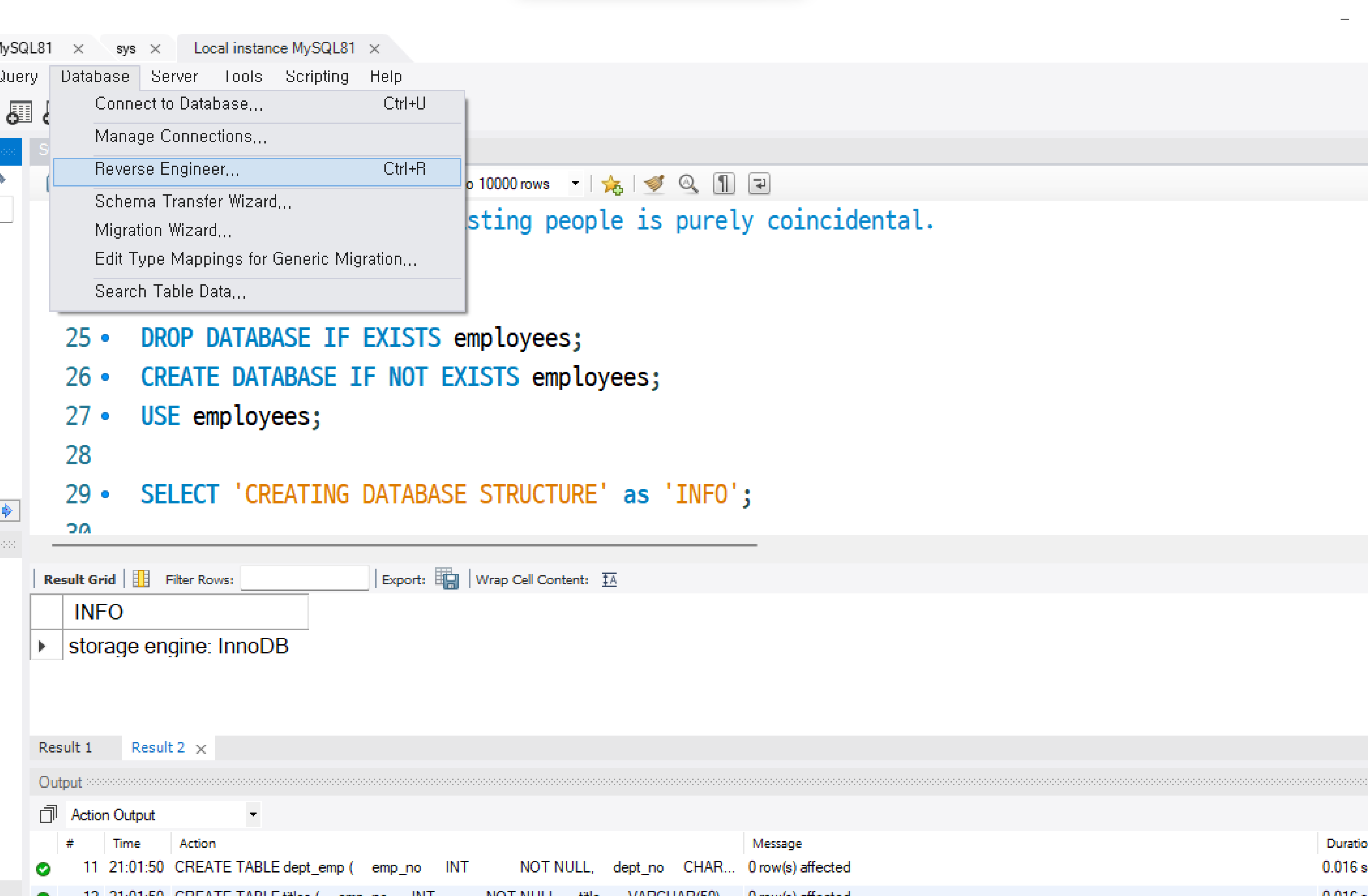Click line 25 DROP DATABASE statement
The width and height of the screenshot is (1368, 896).
(x=361, y=338)
